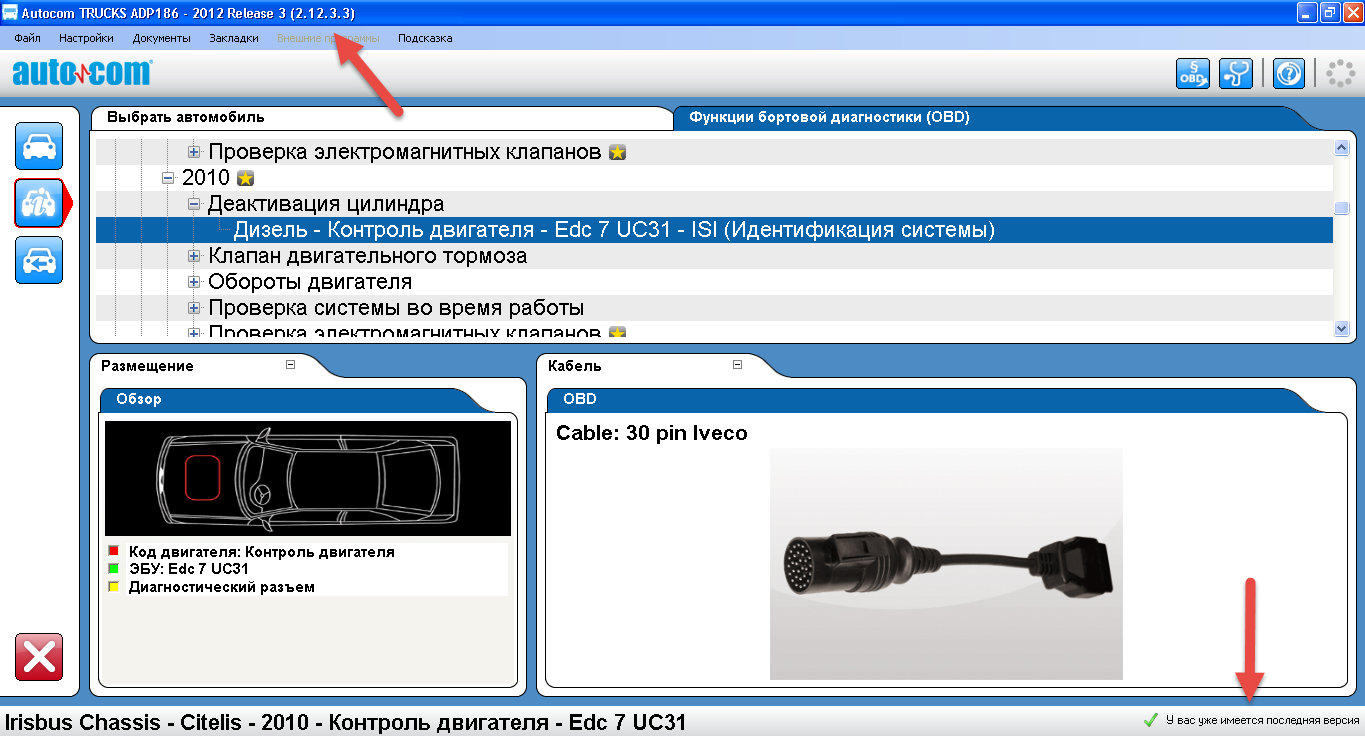Open the Настройки menu

pos(86,38)
